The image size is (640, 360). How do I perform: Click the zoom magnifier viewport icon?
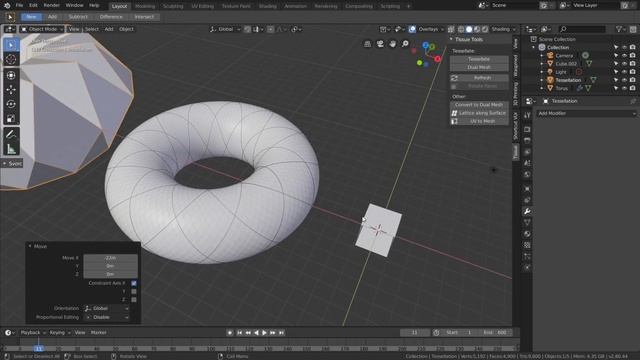click(x=405, y=44)
